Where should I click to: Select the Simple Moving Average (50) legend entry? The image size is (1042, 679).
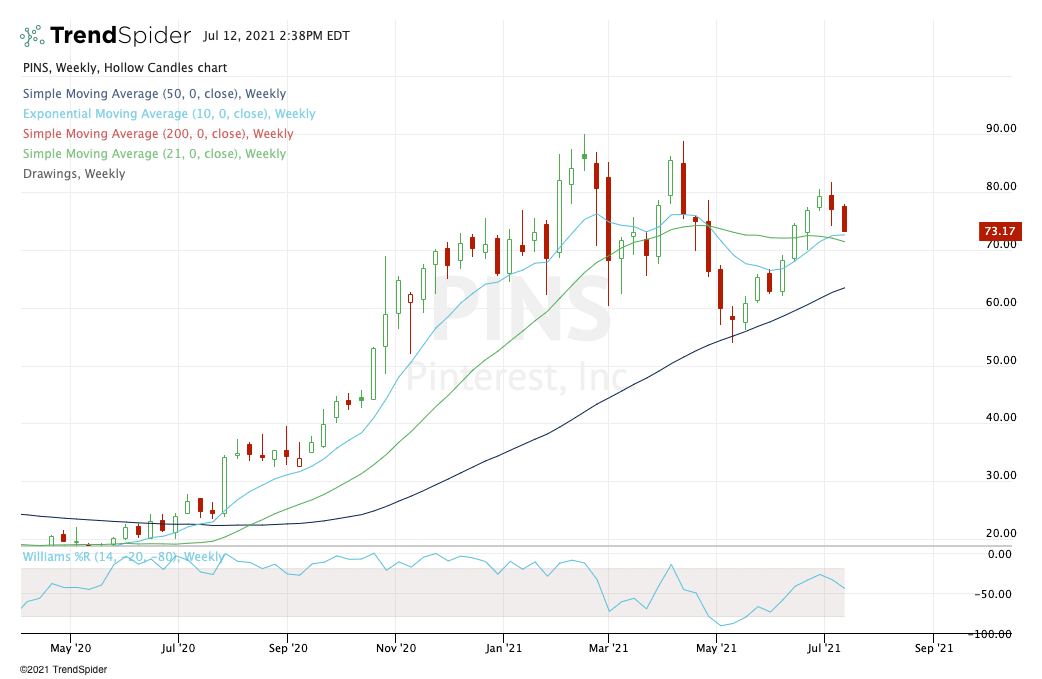point(154,94)
